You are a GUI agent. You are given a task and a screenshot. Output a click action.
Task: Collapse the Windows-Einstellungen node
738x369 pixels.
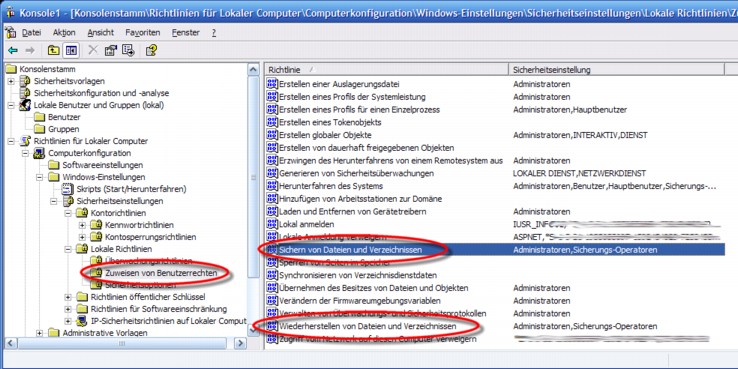[x=40, y=177]
